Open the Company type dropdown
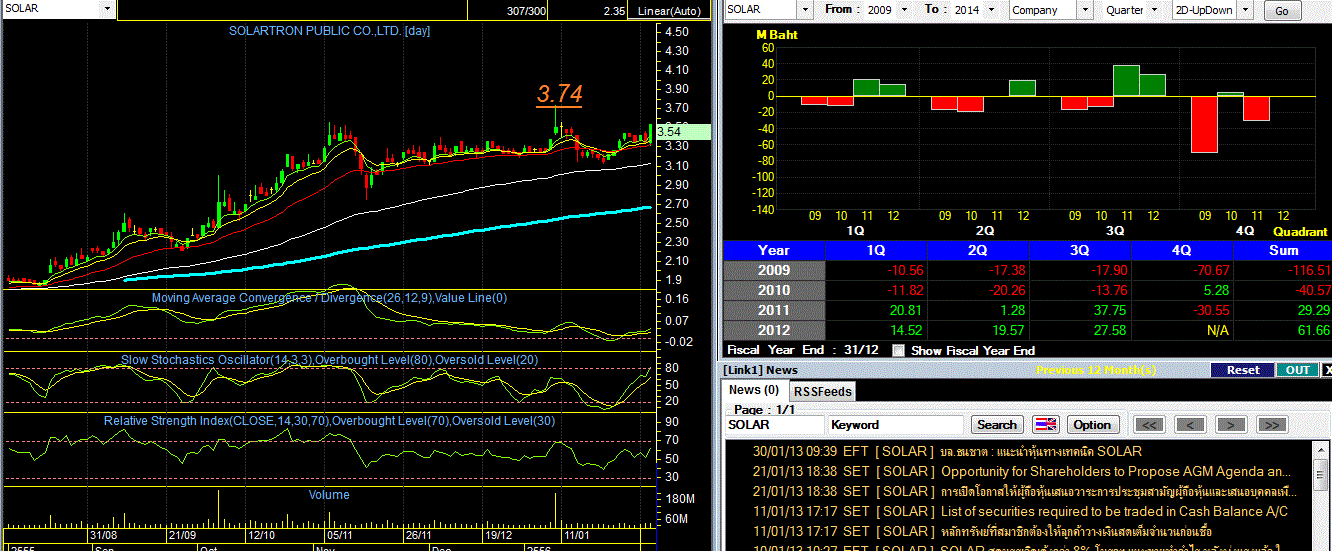 click(1052, 10)
